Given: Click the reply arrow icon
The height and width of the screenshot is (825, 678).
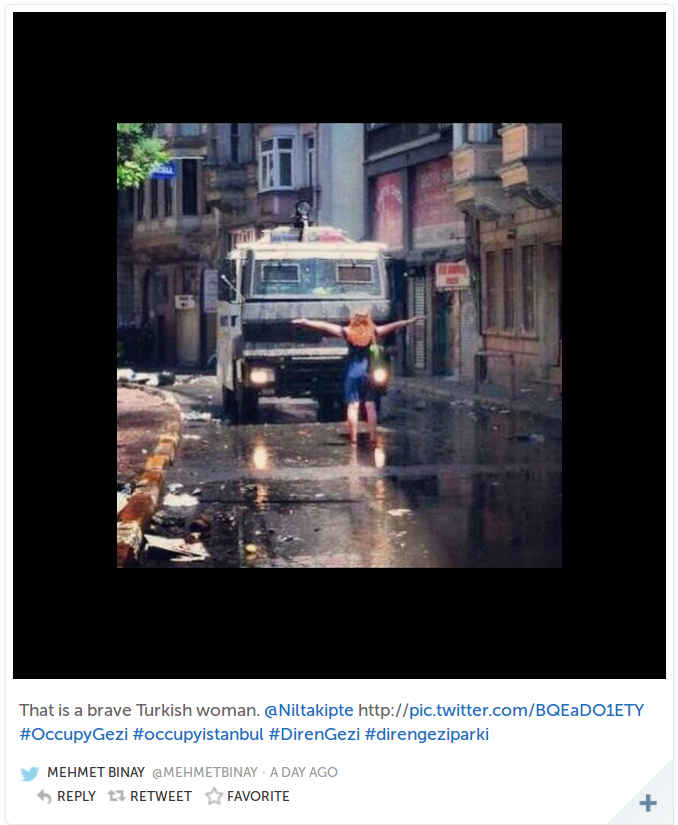Looking at the screenshot, I should (45, 797).
